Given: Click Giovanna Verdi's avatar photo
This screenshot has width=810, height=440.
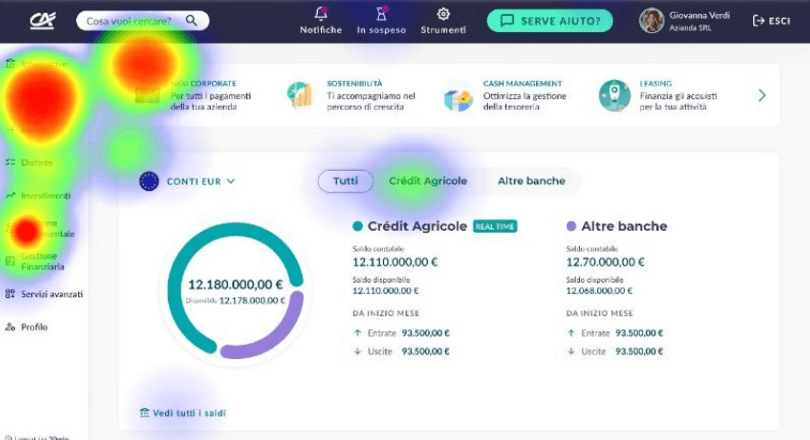Looking at the screenshot, I should [x=651, y=21].
